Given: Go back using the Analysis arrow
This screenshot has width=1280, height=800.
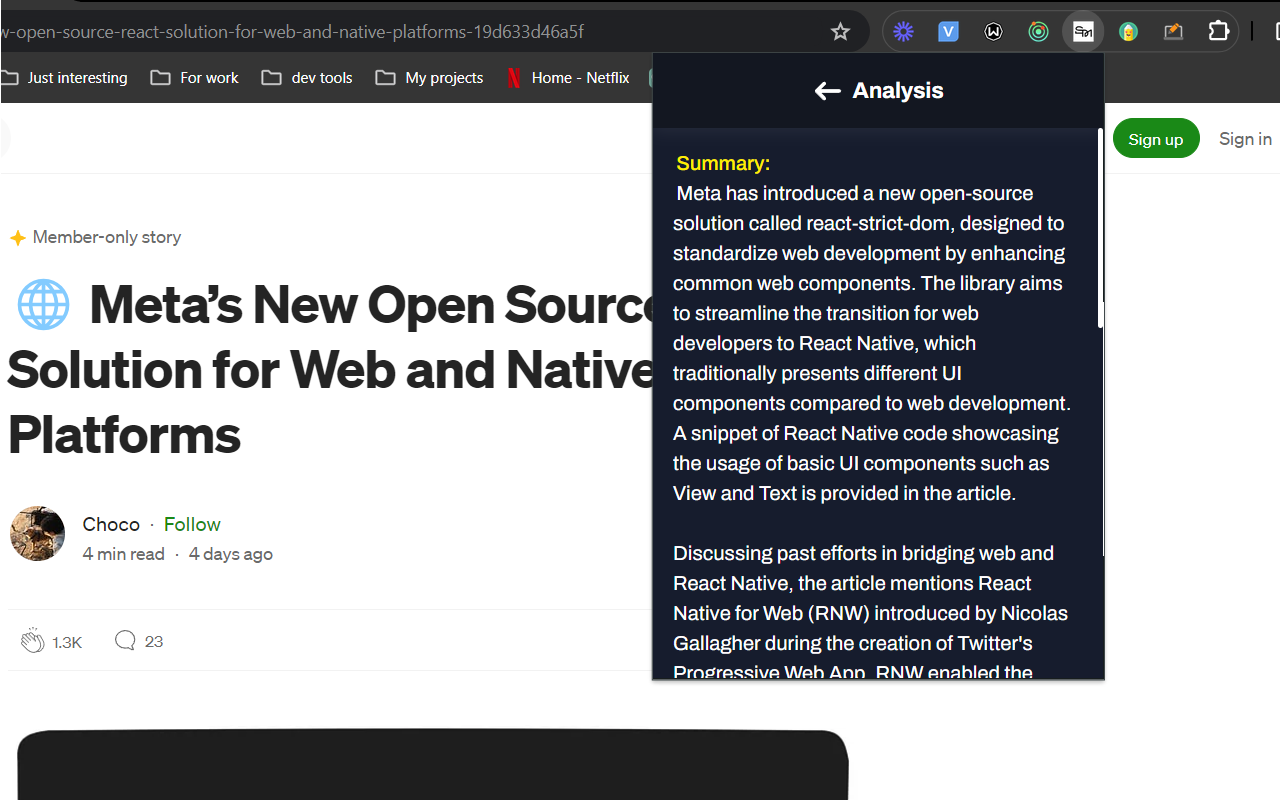Looking at the screenshot, I should (827, 91).
